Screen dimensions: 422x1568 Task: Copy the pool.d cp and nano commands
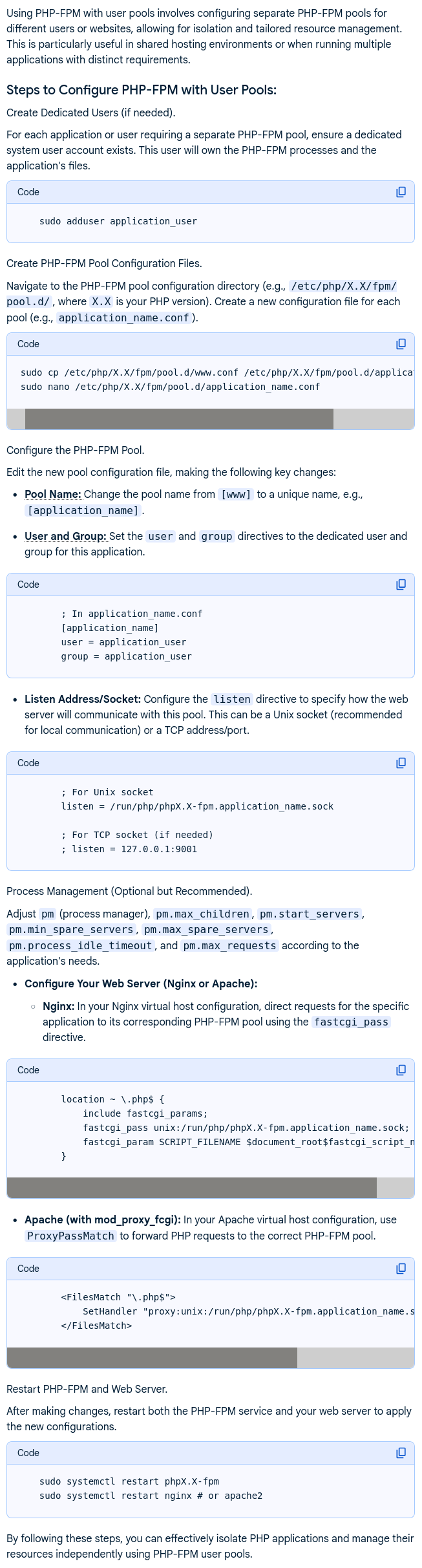401,344
